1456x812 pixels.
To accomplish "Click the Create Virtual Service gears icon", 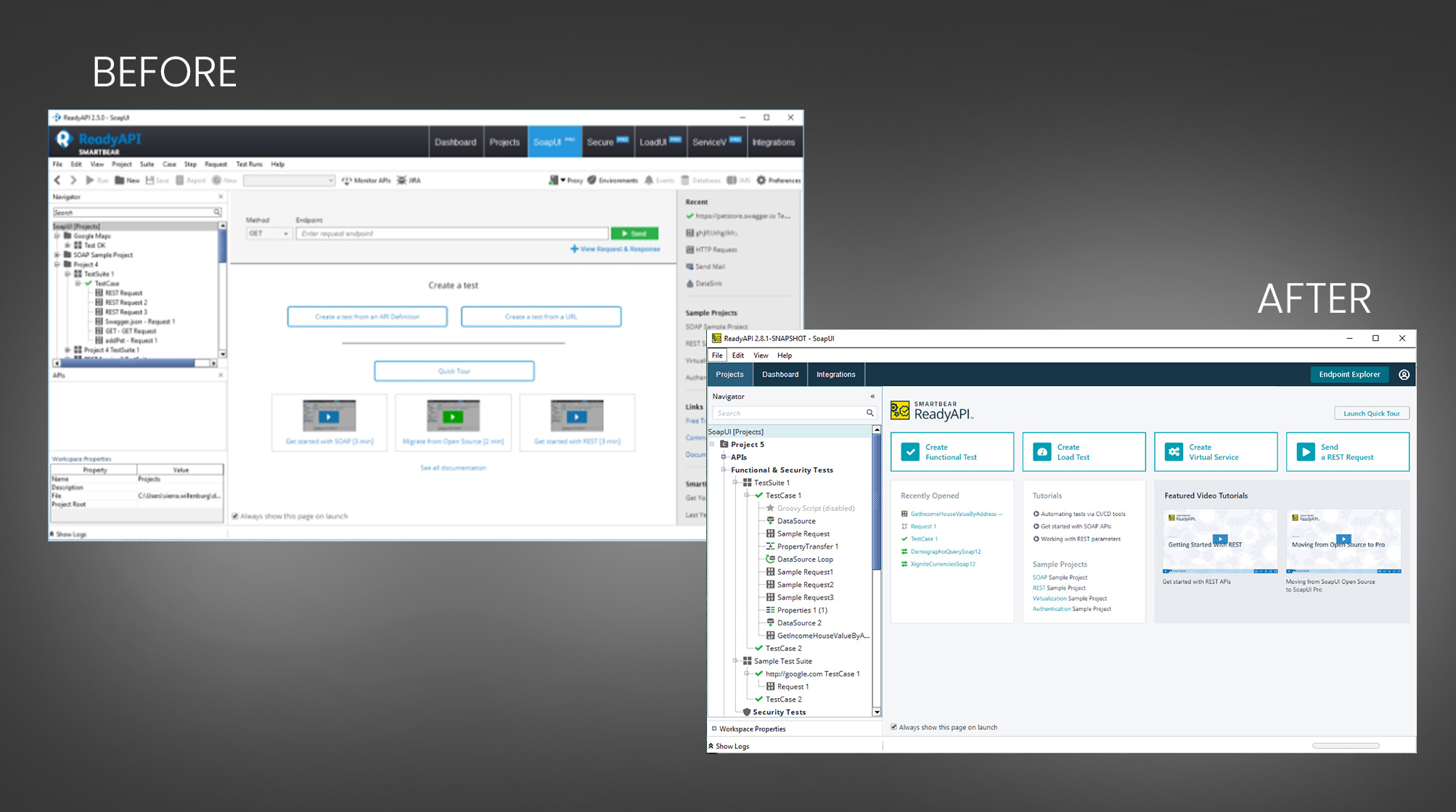I will pos(1174,451).
